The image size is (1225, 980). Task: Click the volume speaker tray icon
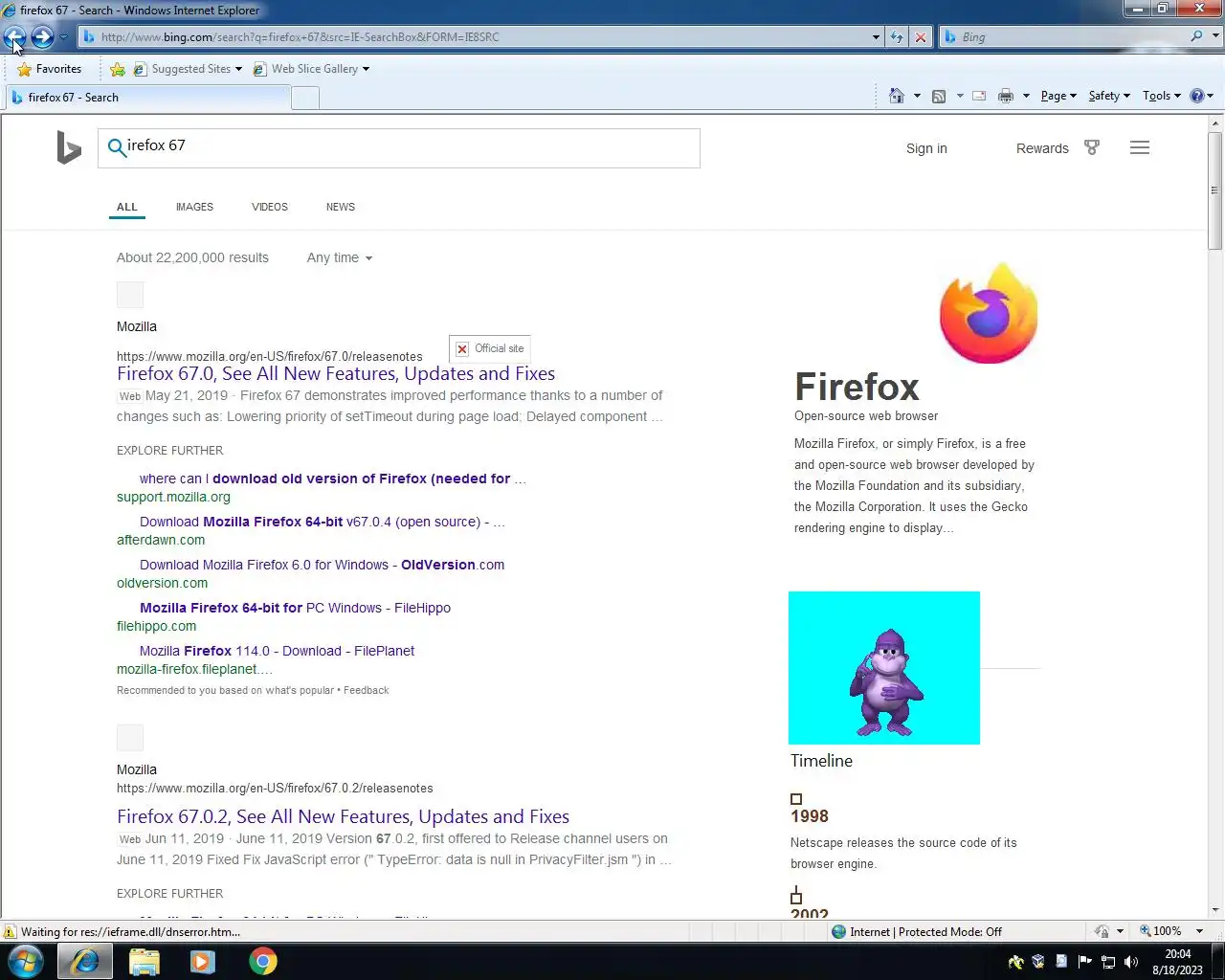[1131, 962]
